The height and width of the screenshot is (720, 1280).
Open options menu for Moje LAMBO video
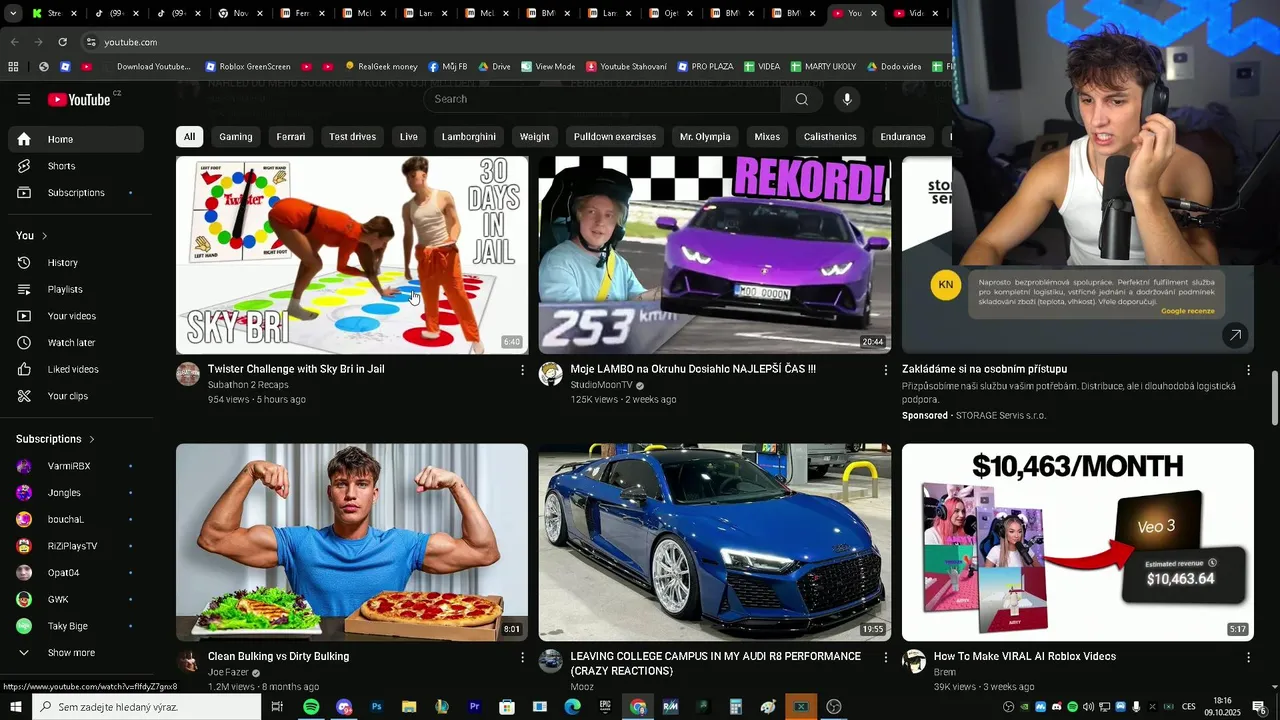tap(885, 370)
